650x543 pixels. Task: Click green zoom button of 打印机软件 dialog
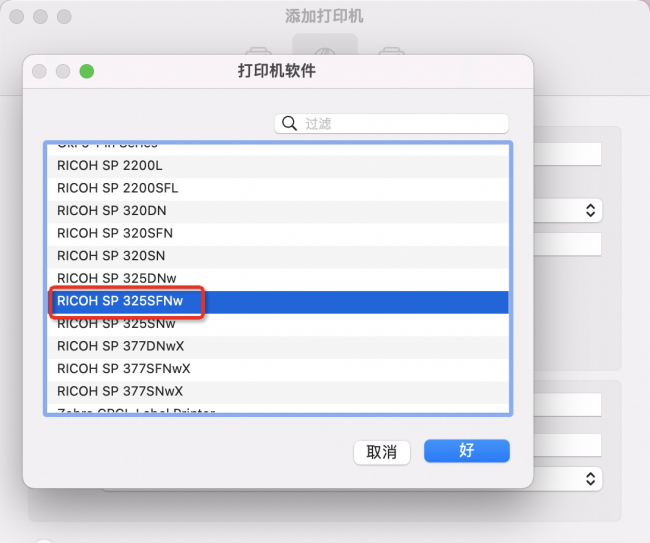click(x=87, y=71)
